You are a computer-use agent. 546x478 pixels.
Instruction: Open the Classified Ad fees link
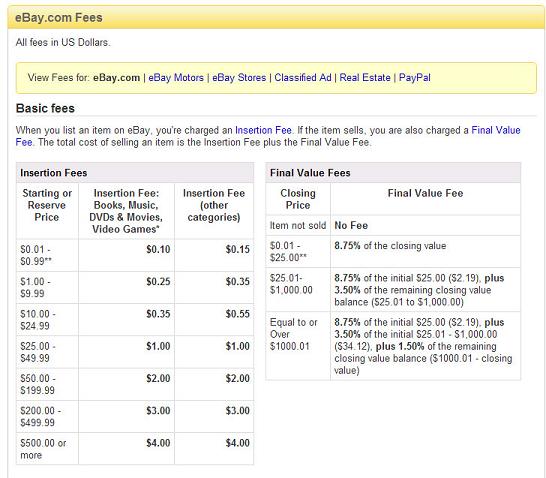click(303, 77)
